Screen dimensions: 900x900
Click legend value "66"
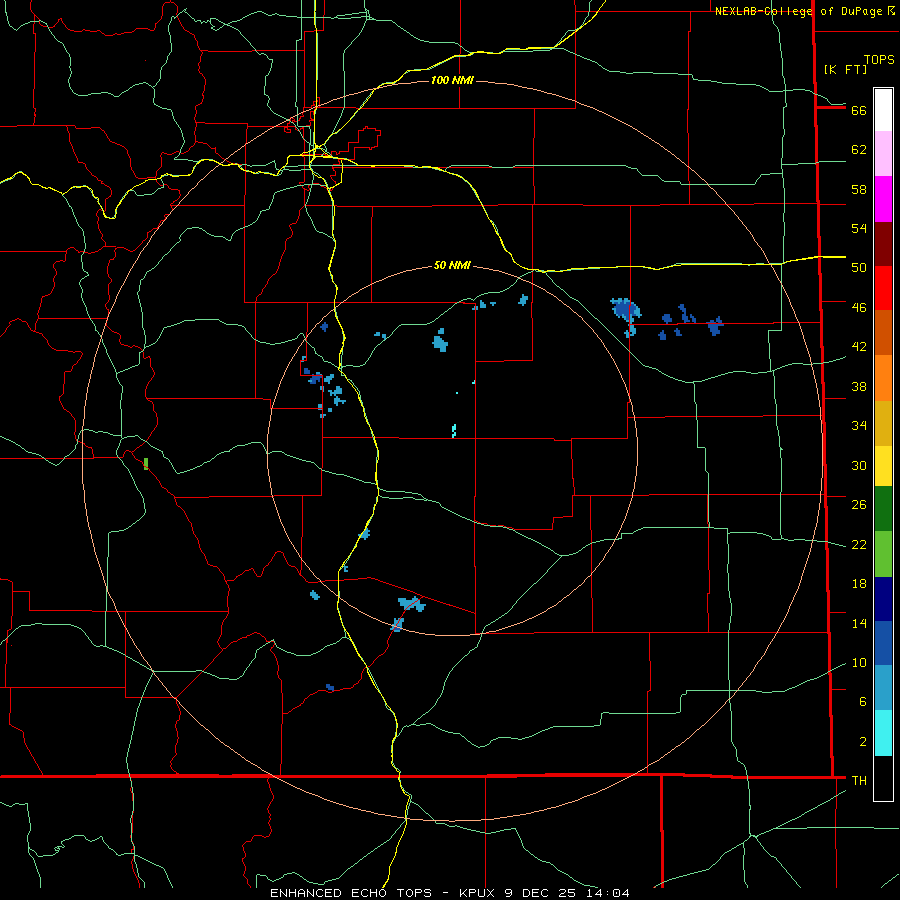tap(859, 110)
